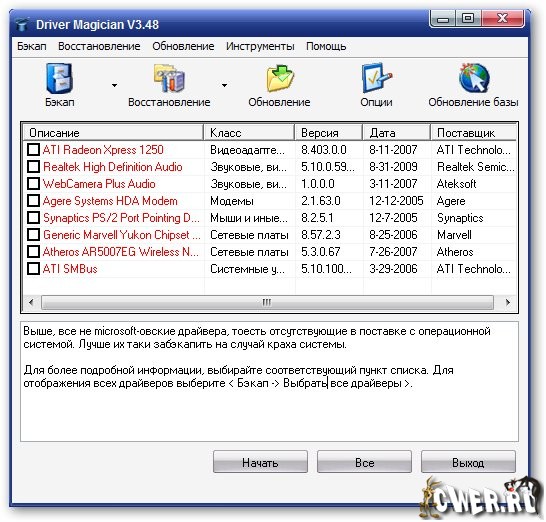This screenshot has width=546, height=522.
Task: Select Generic Marvell Yukon Chipset driver name
Action: point(122,235)
